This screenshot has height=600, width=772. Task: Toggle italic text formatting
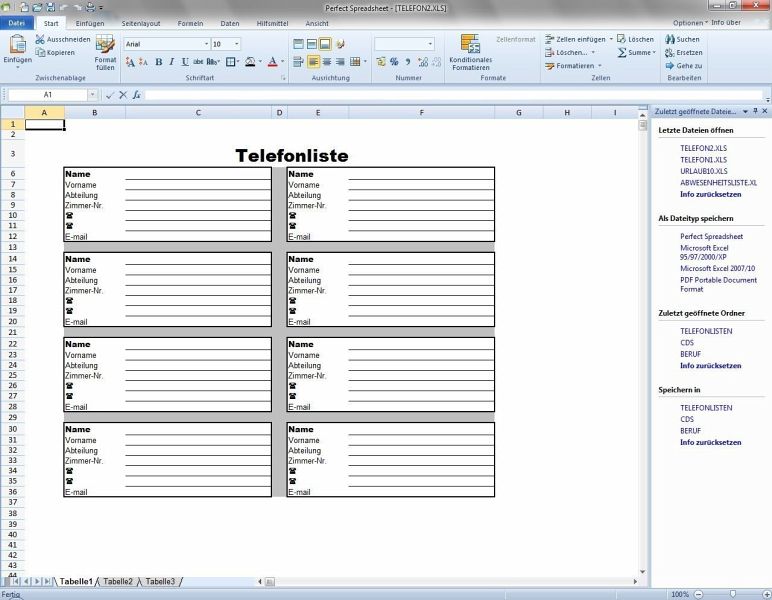pyautogui.click(x=172, y=62)
